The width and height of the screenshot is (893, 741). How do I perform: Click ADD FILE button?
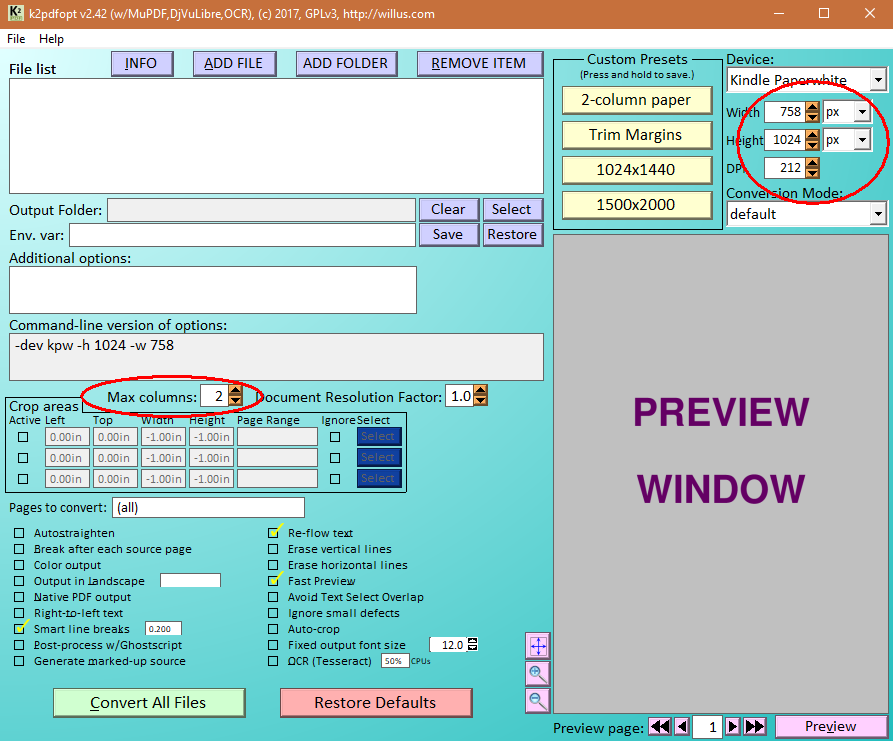click(x=234, y=63)
